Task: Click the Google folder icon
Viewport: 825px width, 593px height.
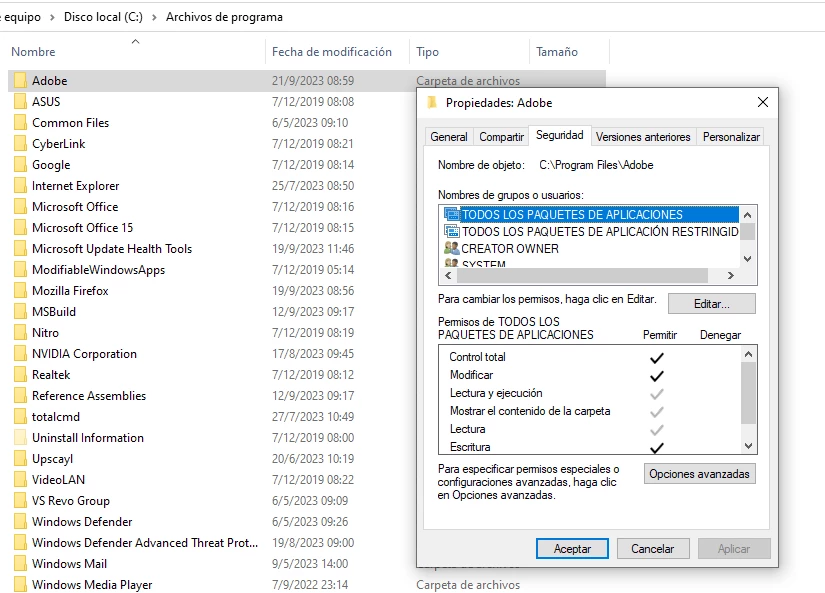Action: click(x=20, y=165)
